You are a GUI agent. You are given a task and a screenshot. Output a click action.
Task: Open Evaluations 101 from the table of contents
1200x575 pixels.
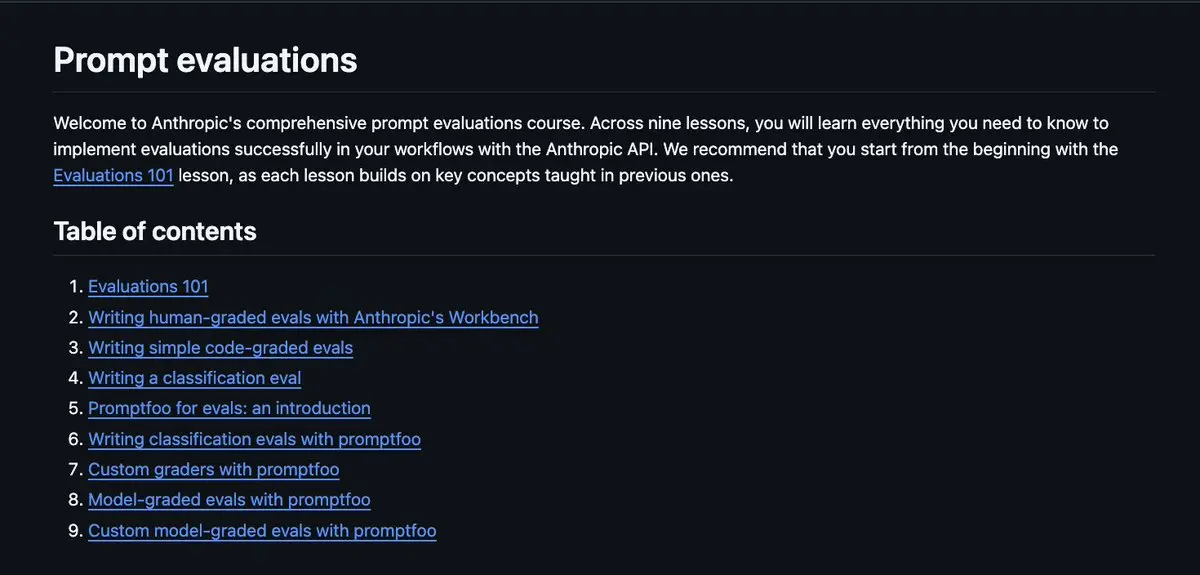pyautogui.click(x=148, y=287)
